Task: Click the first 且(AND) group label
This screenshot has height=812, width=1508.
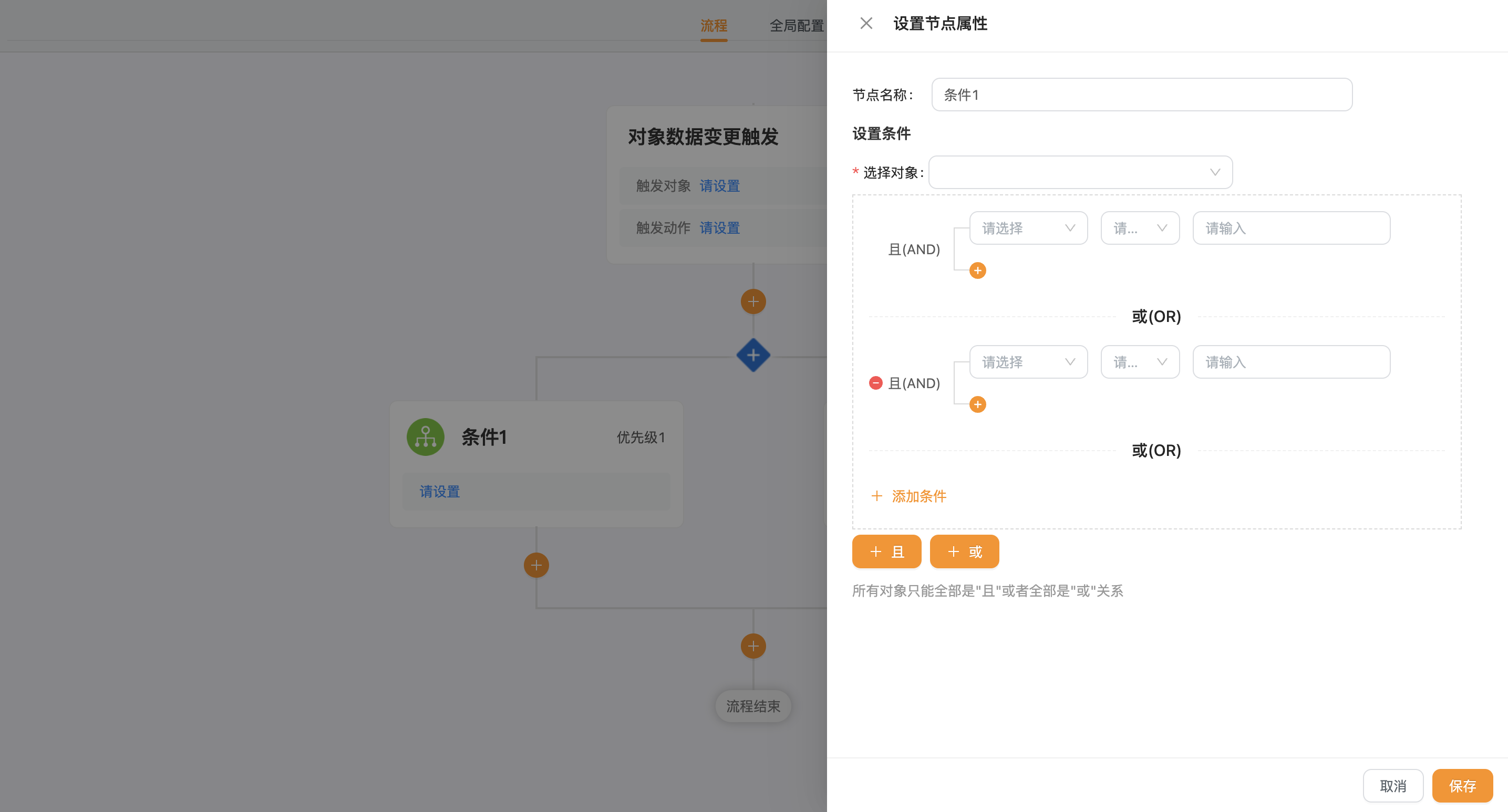Action: [914, 250]
